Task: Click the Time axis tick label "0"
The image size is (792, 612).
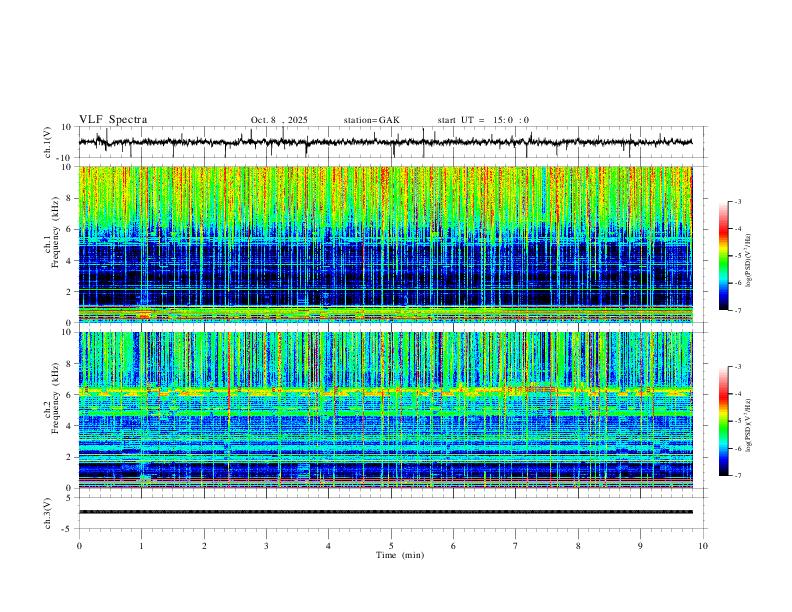Action: click(79, 546)
